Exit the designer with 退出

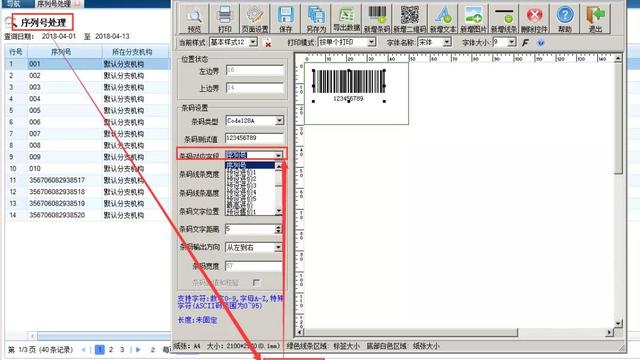tap(596, 19)
